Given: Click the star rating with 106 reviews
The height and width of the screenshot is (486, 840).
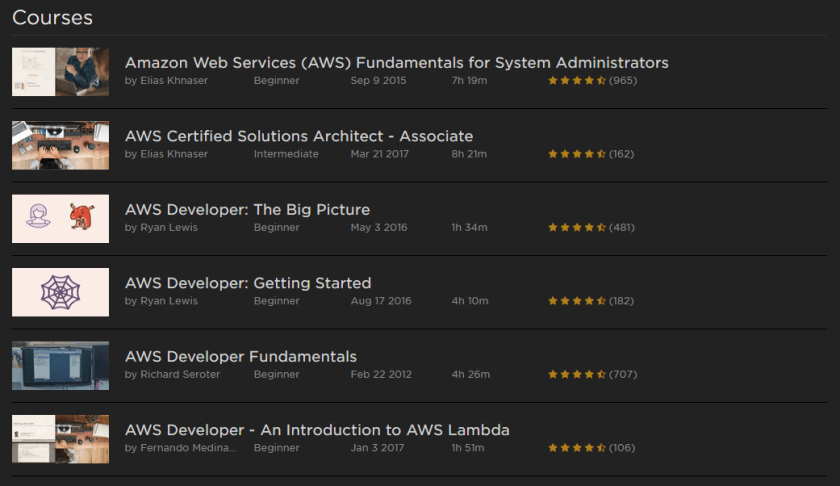Looking at the screenshot, I should pos(577,448).
